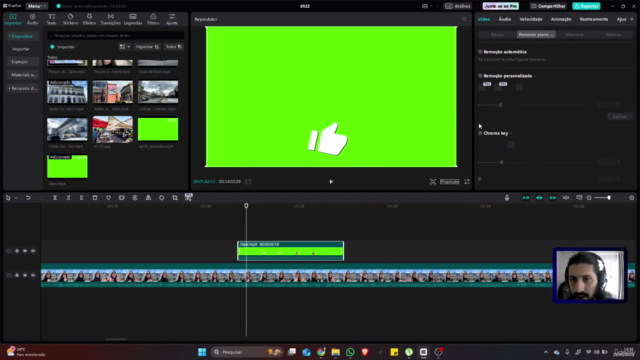Click the add marker icon in timeline toolbar
The width and height of the screenshot is (640, 360).
[108, 198]
